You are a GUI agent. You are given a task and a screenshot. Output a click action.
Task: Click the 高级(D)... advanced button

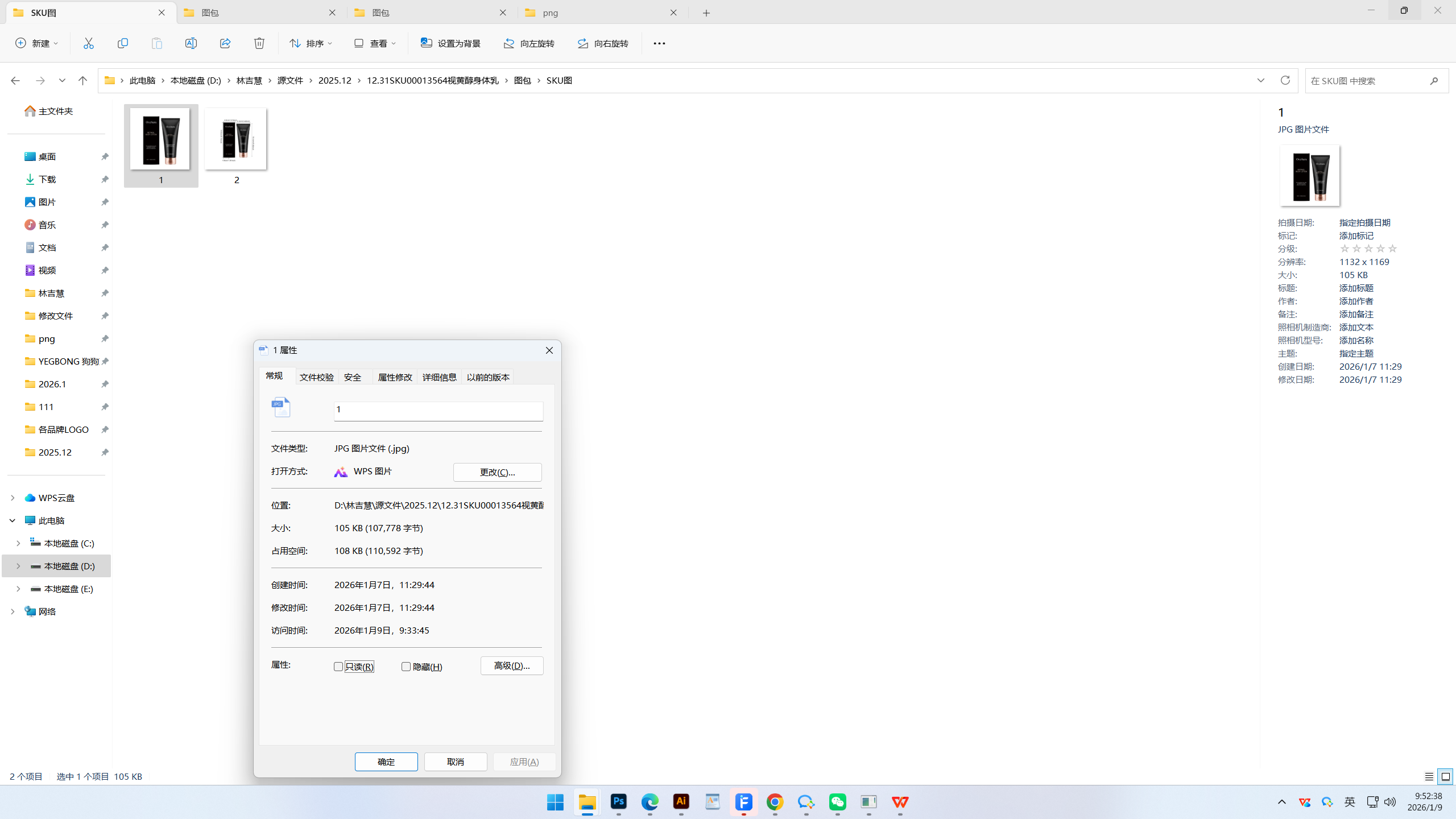pos(512,665)
